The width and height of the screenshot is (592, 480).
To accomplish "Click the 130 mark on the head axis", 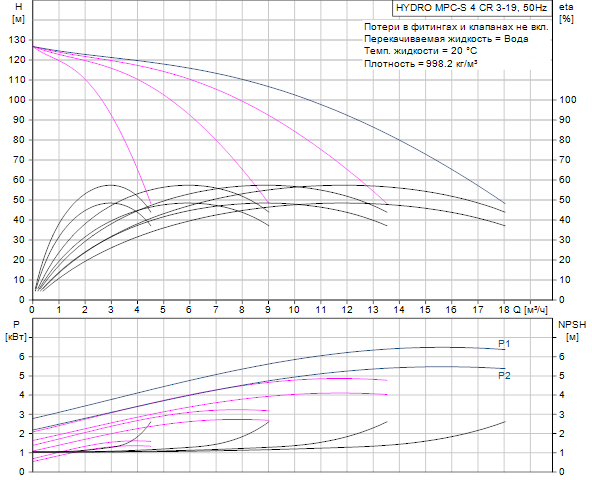I will [16, 40].
